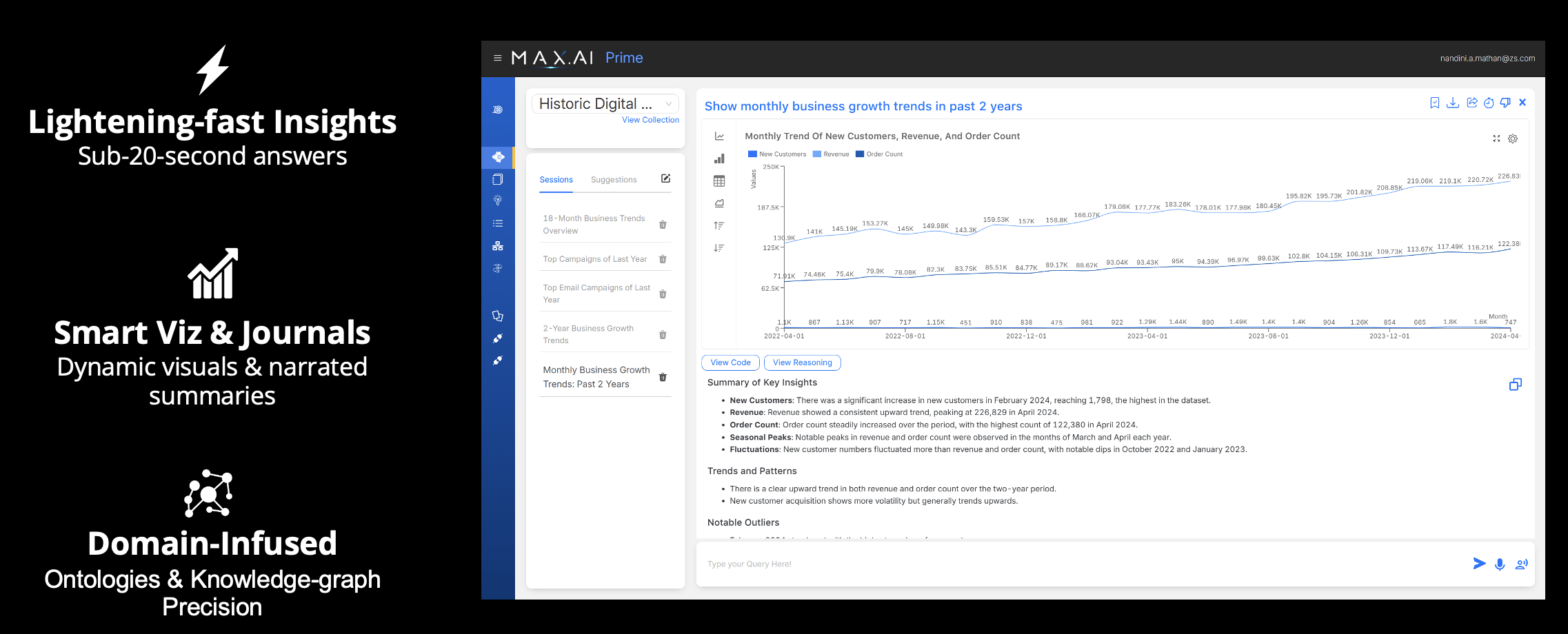Show the data as a table
1568x634 pixels.
(719, 181)
